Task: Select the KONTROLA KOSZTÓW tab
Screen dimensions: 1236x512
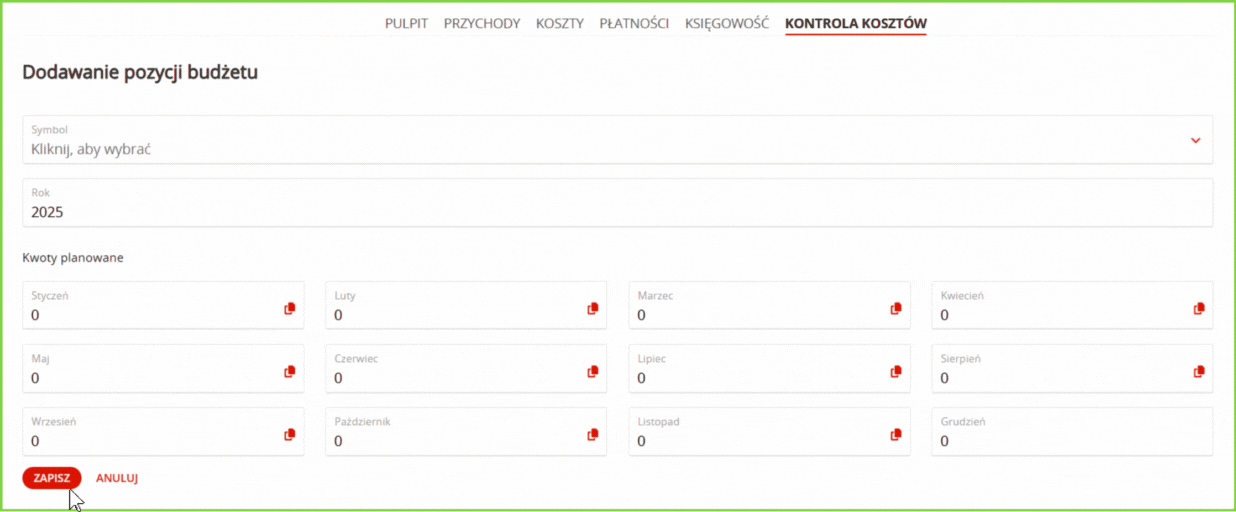Action: click(x=856, y=23)
